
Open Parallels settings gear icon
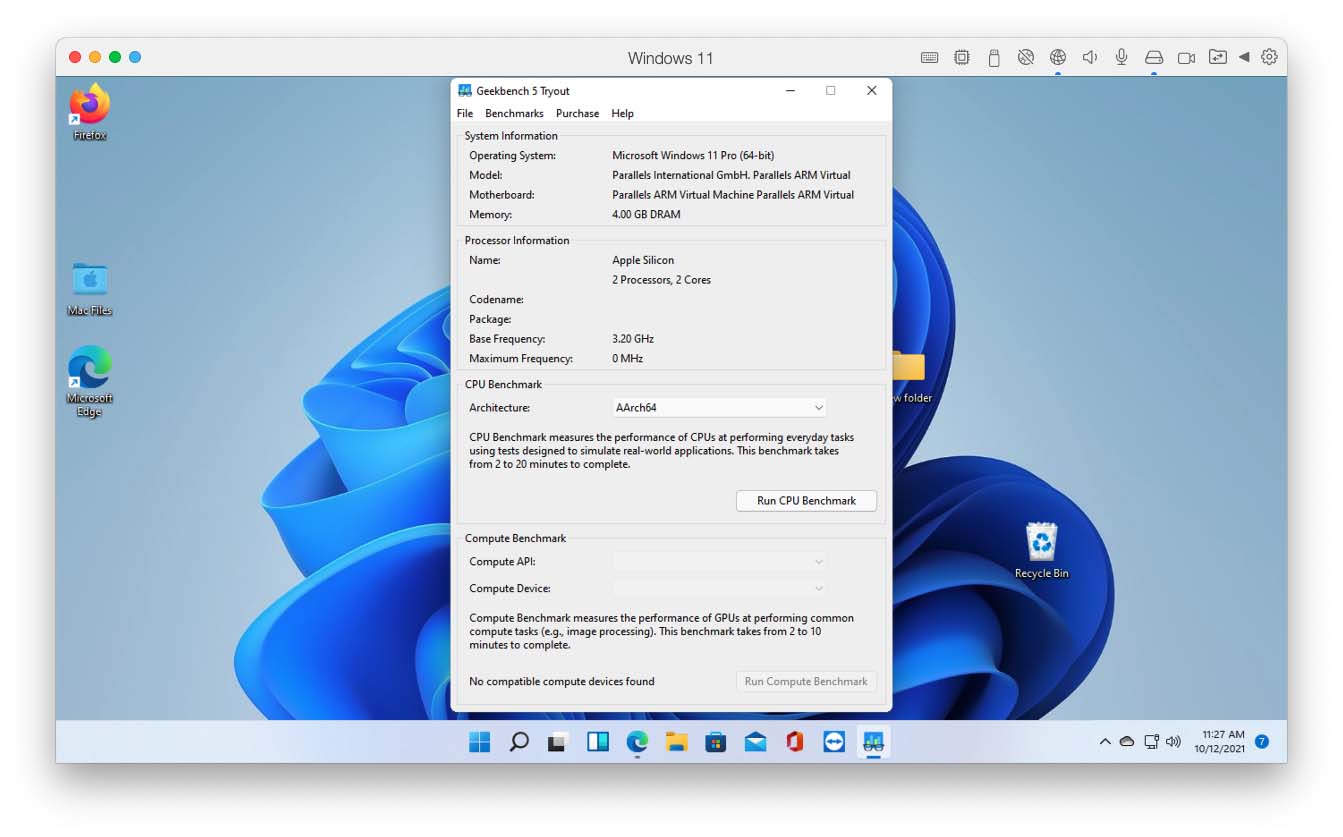[x=1269, y=58]
